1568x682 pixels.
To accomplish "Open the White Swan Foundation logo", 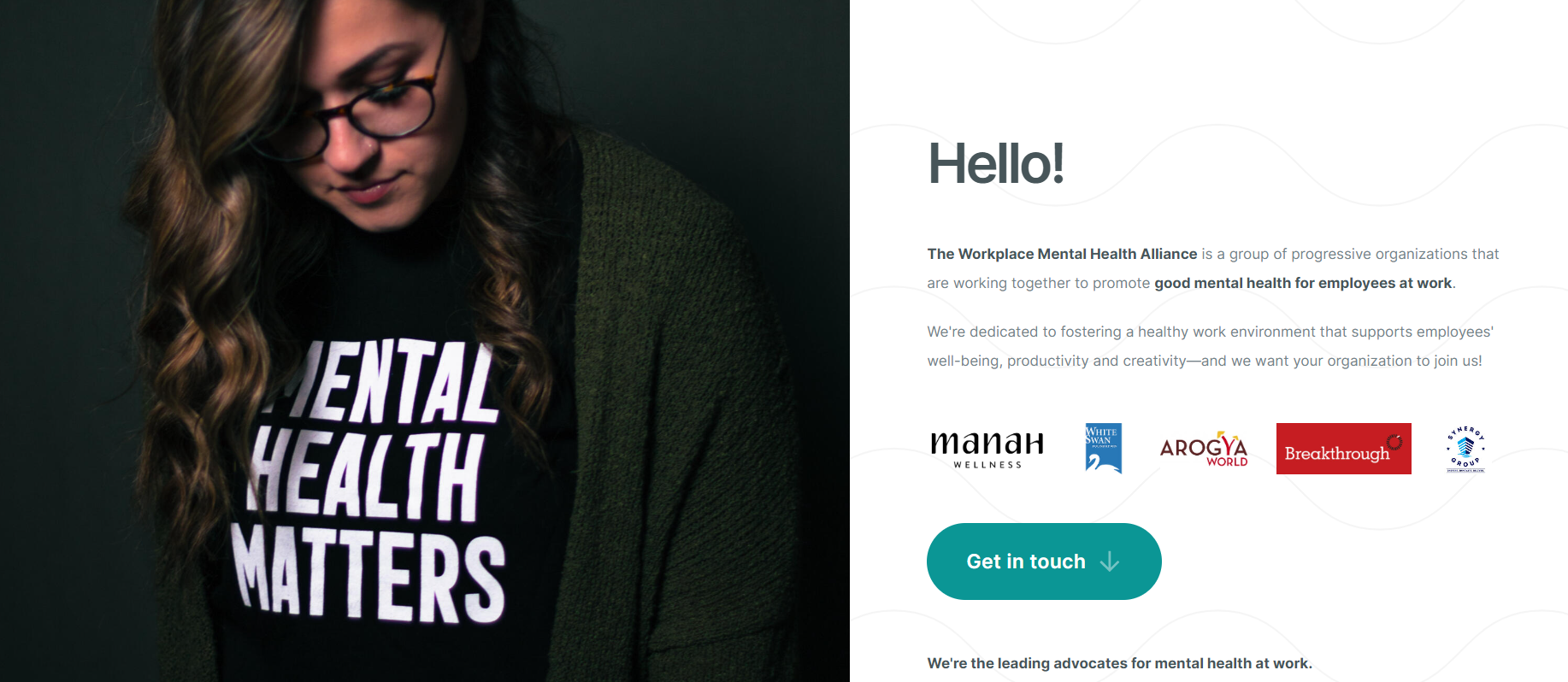I will [x=1103, y=448].
